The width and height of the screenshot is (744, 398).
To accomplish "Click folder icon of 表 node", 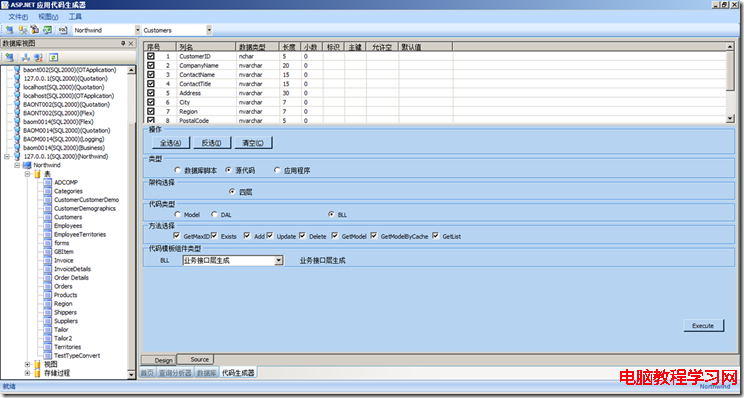I will 37,174.
